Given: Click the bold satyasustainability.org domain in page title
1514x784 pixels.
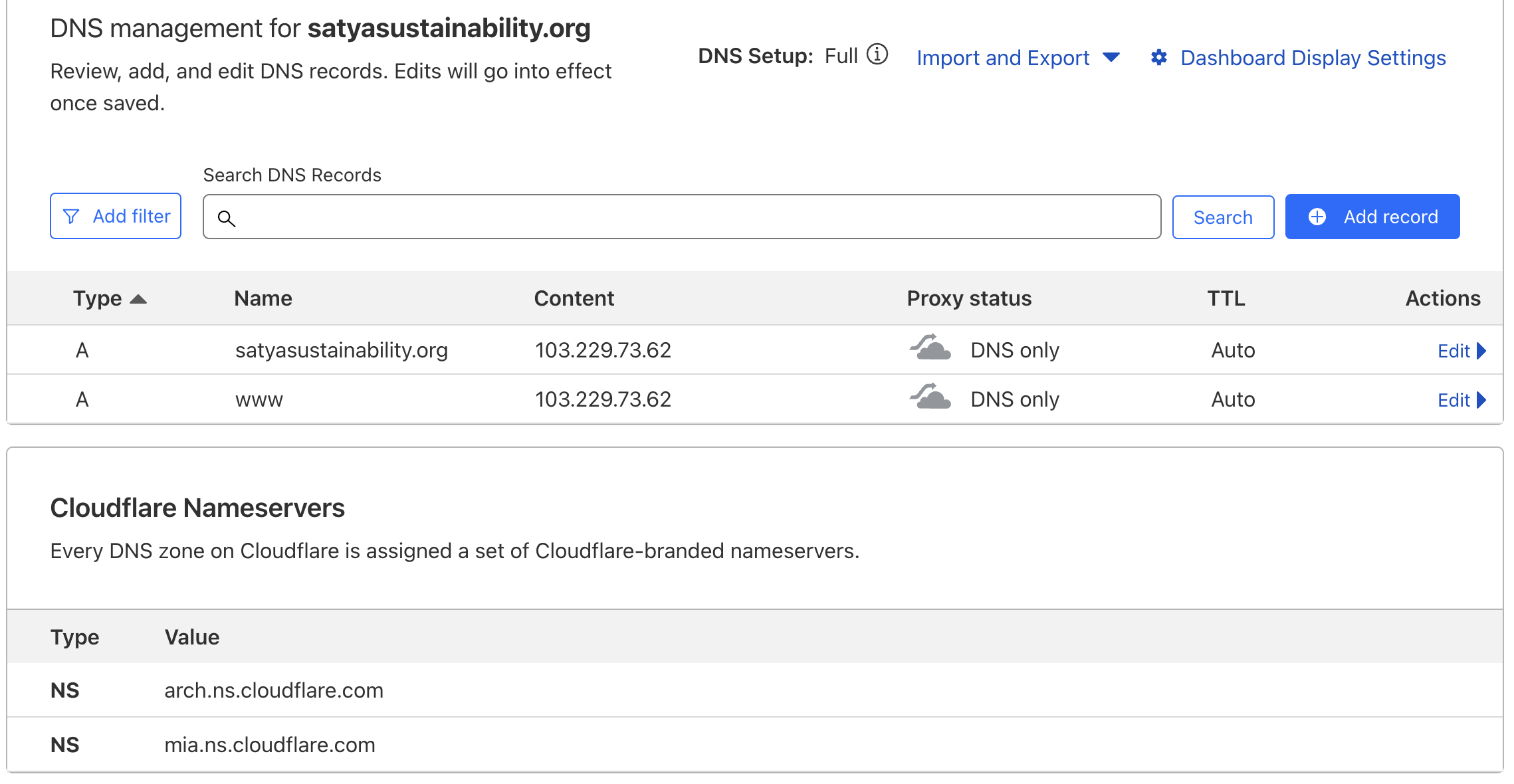Looking at the screenshot, I should [x=449, y=28].
